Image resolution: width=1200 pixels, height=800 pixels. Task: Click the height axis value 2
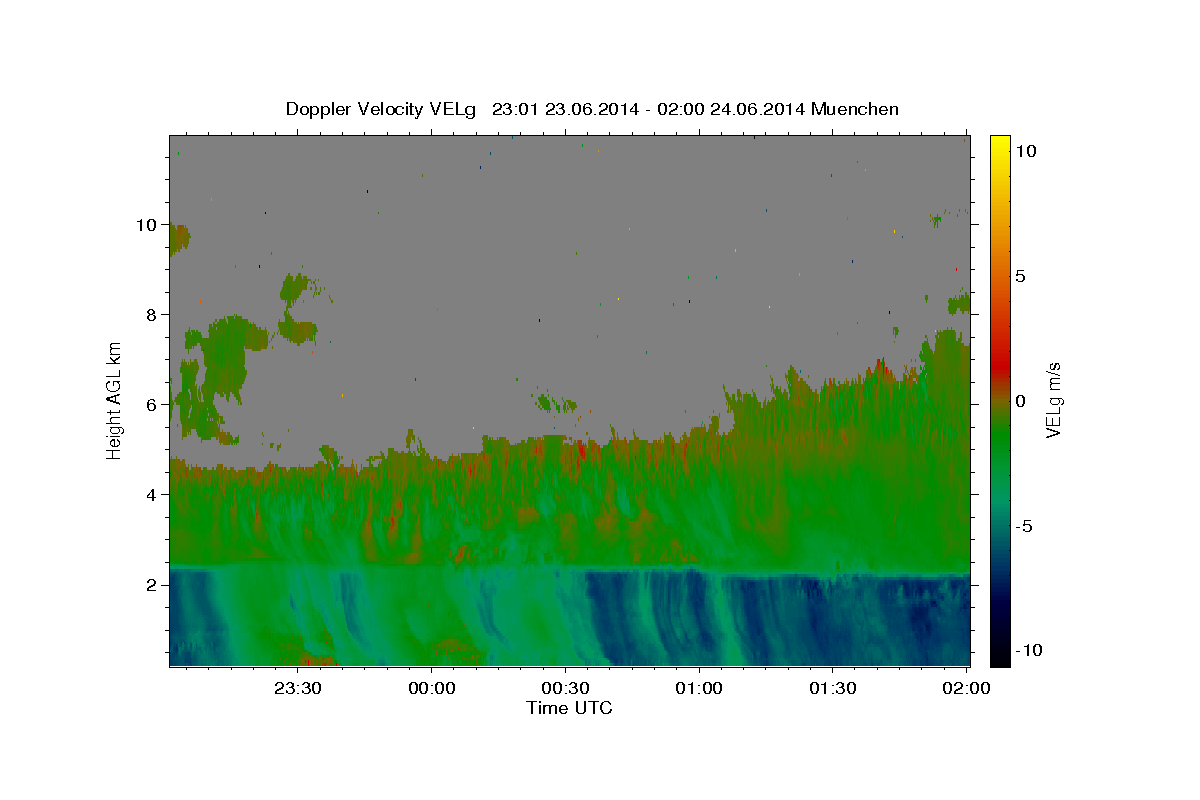(153, 585)
